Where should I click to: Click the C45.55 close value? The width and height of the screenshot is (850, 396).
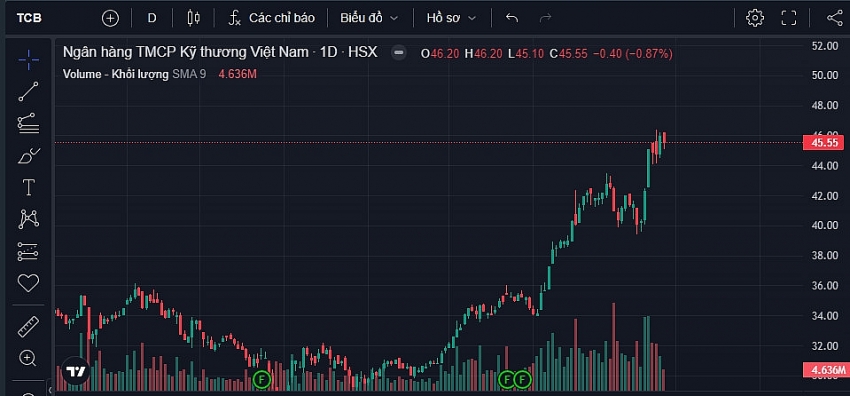click(x=568, y=54)
